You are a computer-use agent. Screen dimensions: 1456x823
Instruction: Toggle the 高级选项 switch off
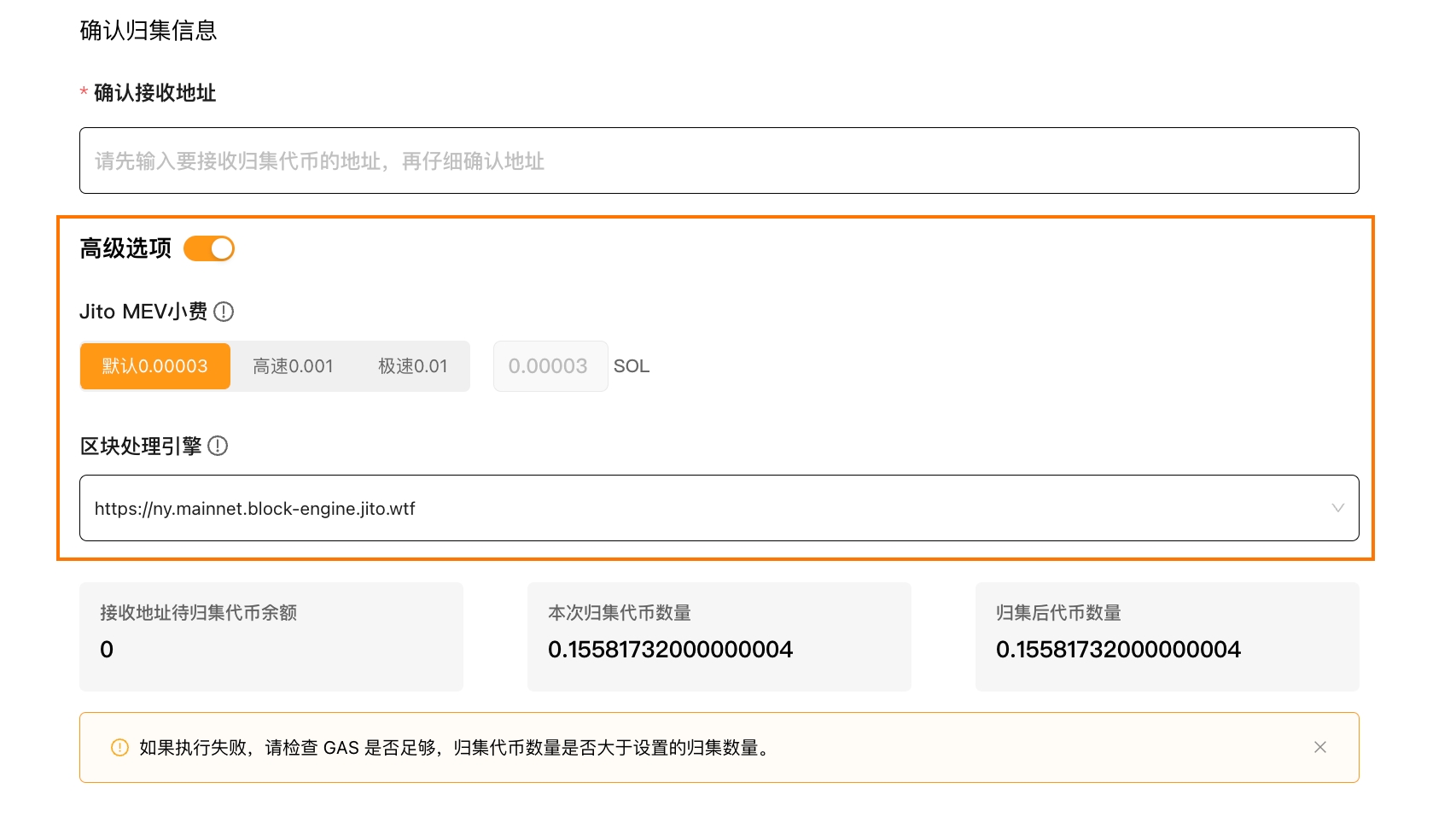pyautogui.click(x=209, y=248)
